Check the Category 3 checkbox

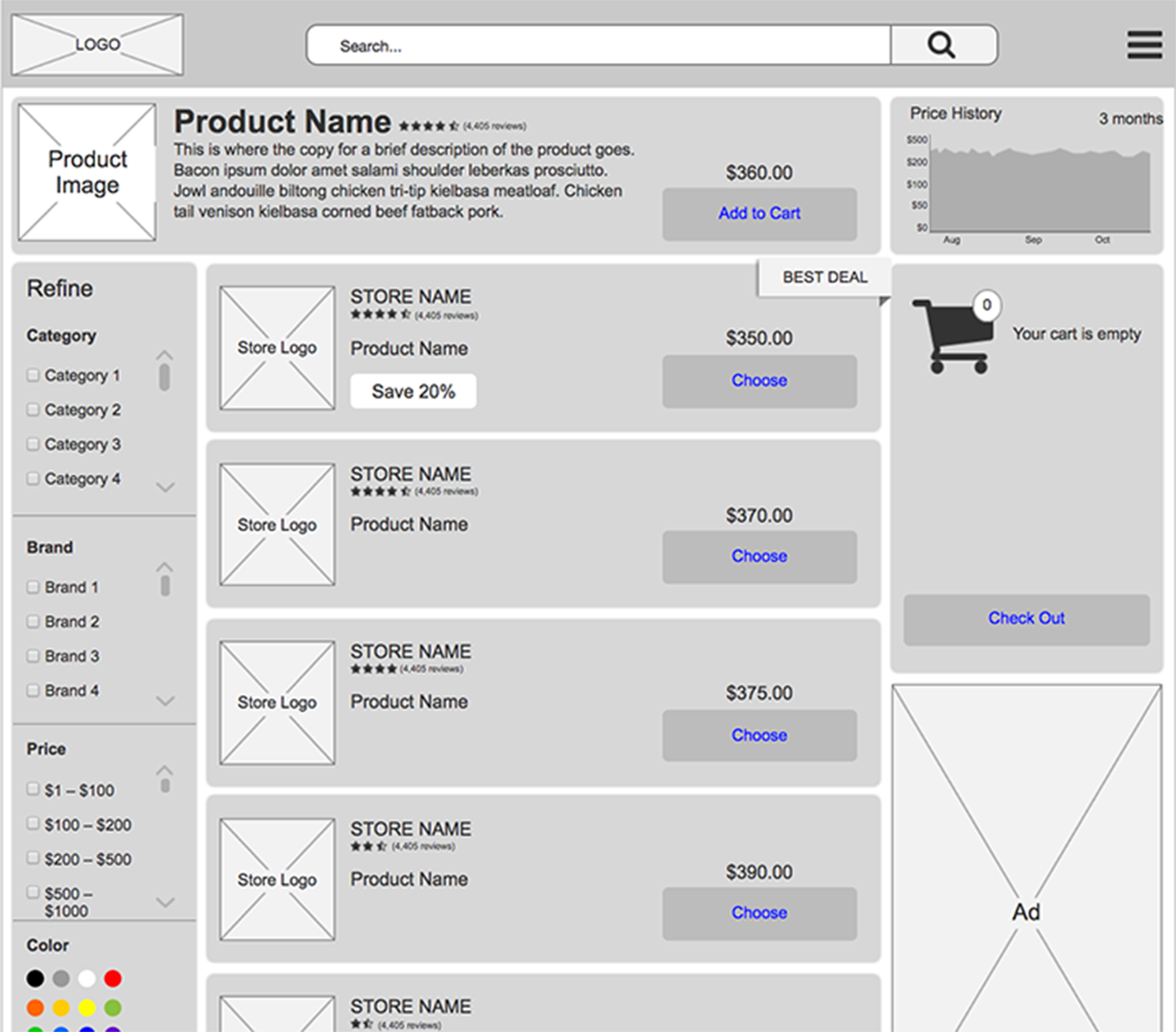(33, 443)
